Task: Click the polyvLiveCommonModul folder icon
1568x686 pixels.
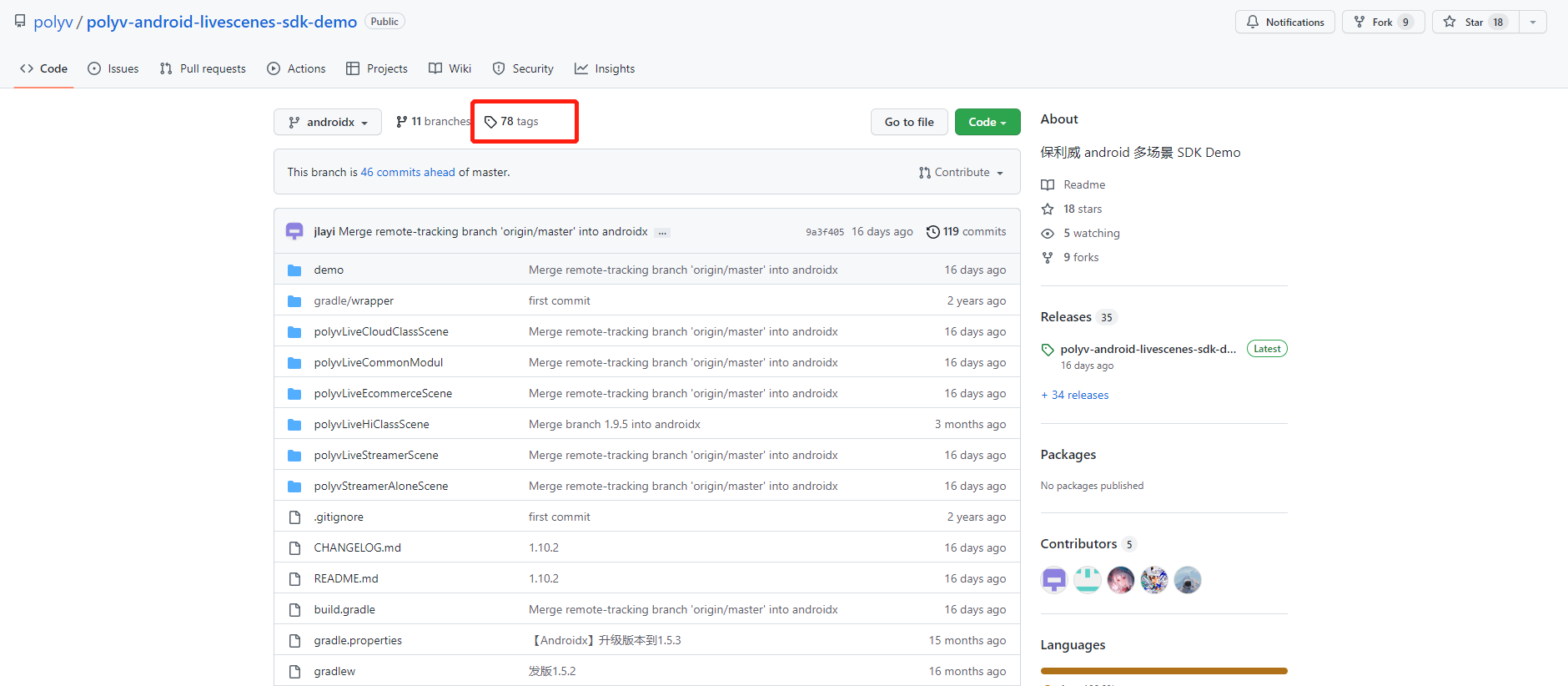Action: click(x=294, y=362)
